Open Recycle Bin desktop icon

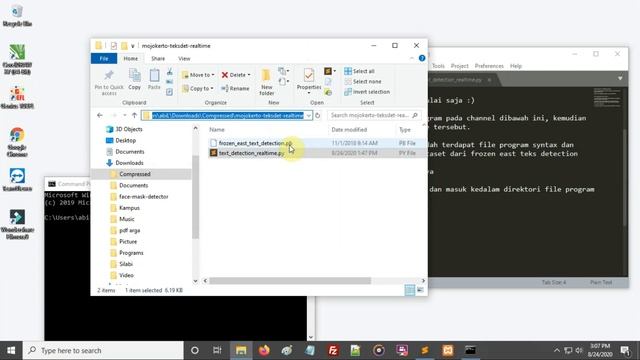point(17,16)
